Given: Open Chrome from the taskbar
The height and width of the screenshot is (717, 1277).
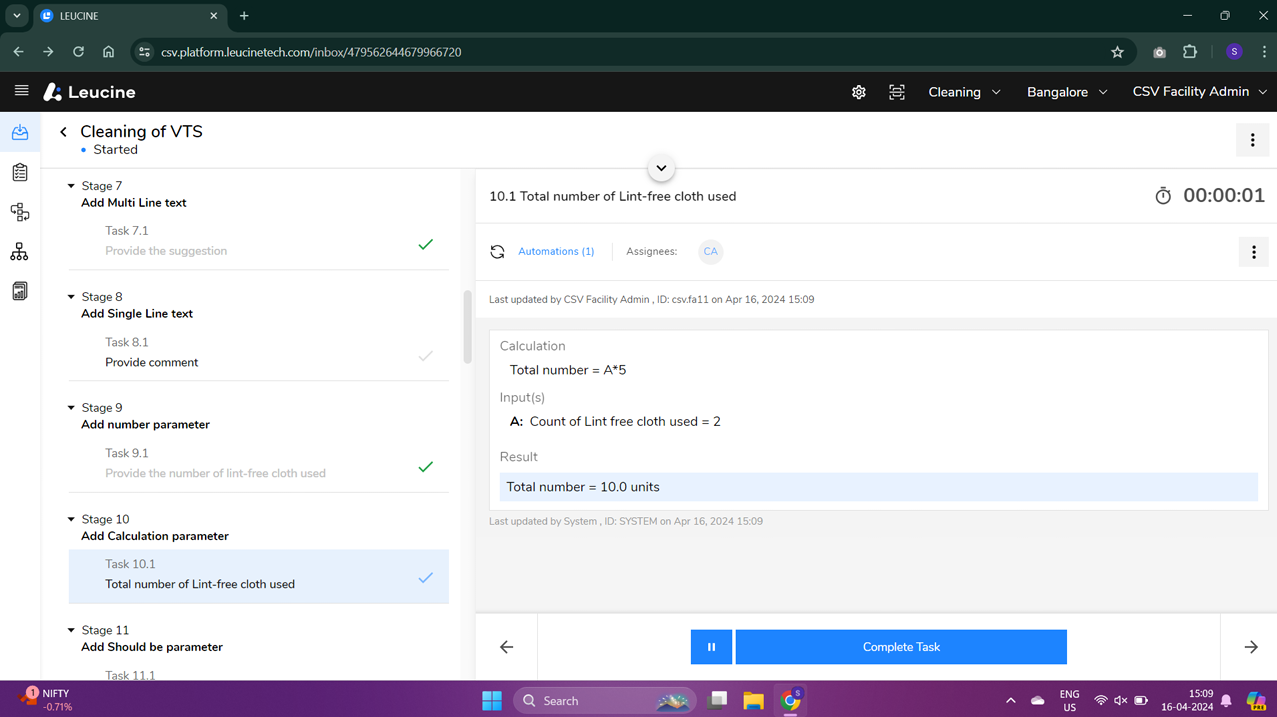Looking at the screenshot, I should point(791,700).
